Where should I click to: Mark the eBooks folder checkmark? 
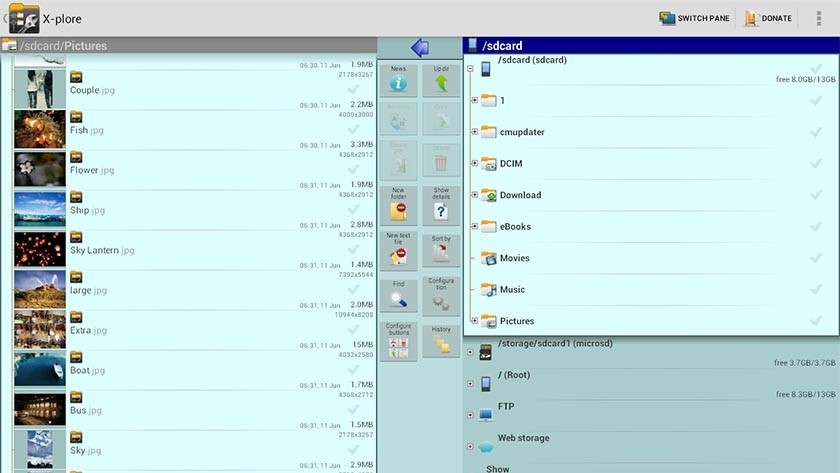[x=816, y=227]
